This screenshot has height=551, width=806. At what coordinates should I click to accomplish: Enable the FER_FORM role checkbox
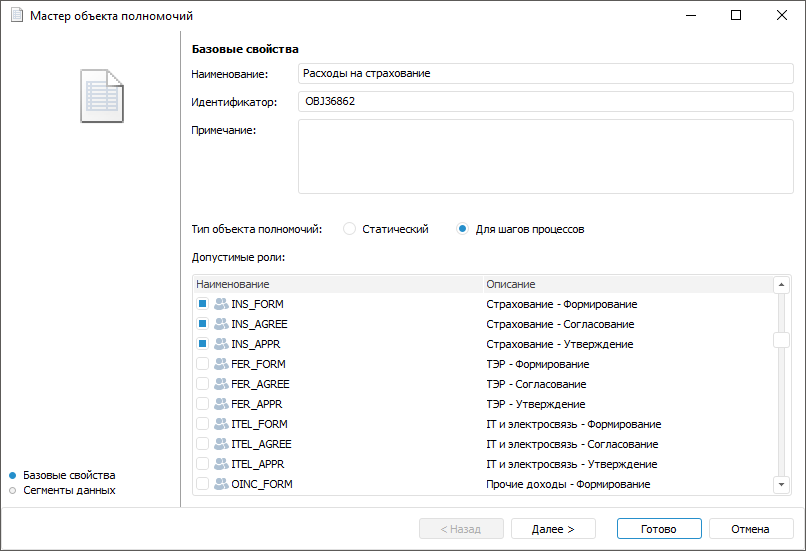(202, 364)
